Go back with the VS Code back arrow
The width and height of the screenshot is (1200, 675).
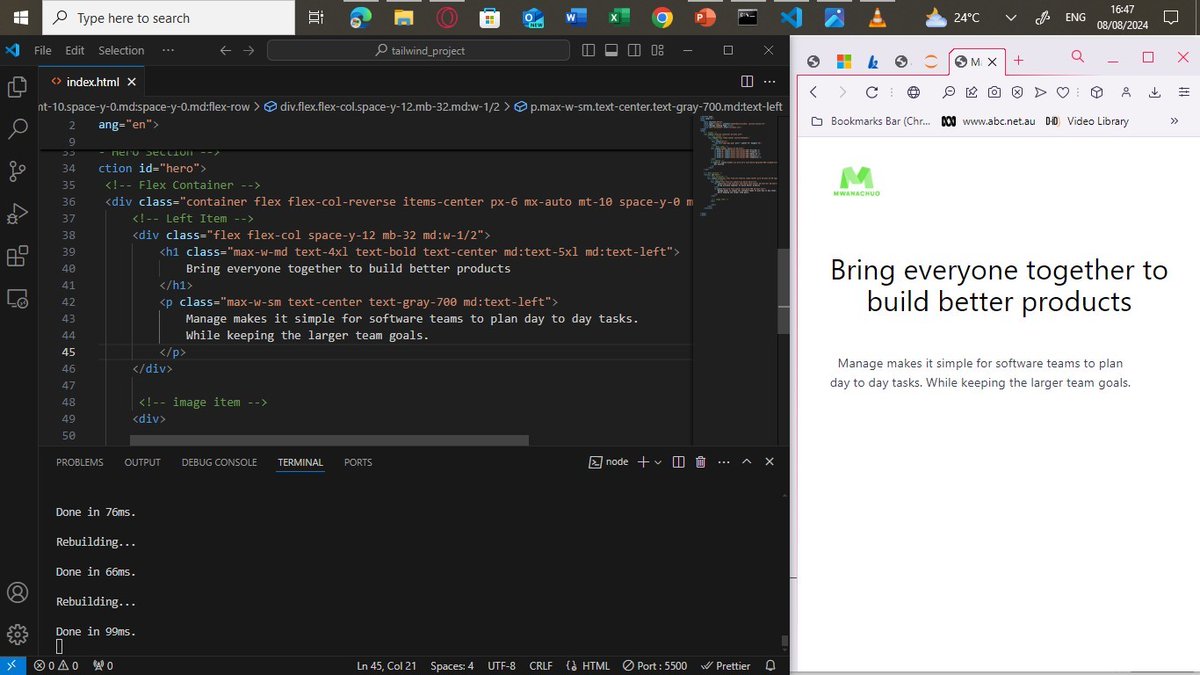(225, 50)
